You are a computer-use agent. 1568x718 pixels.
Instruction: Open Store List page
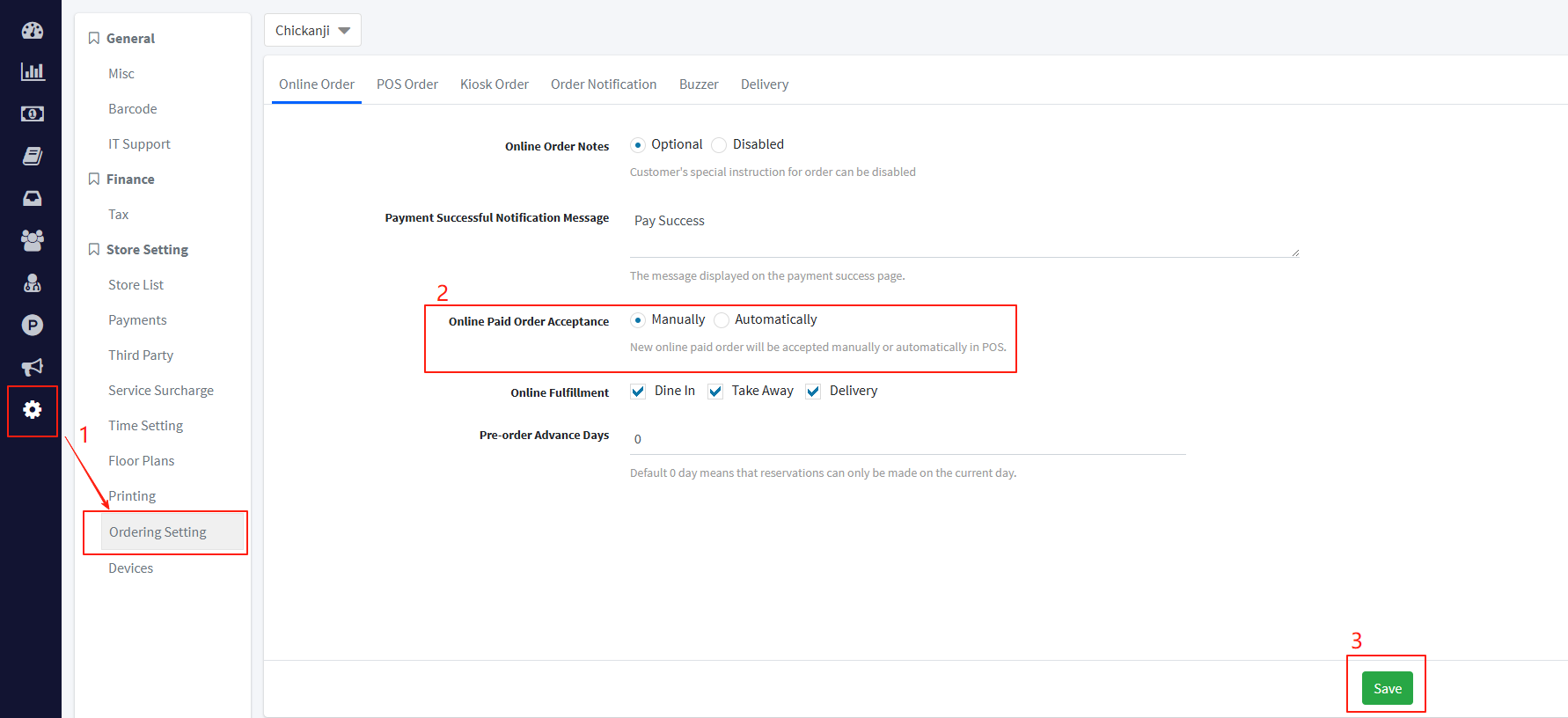(136, 284)
